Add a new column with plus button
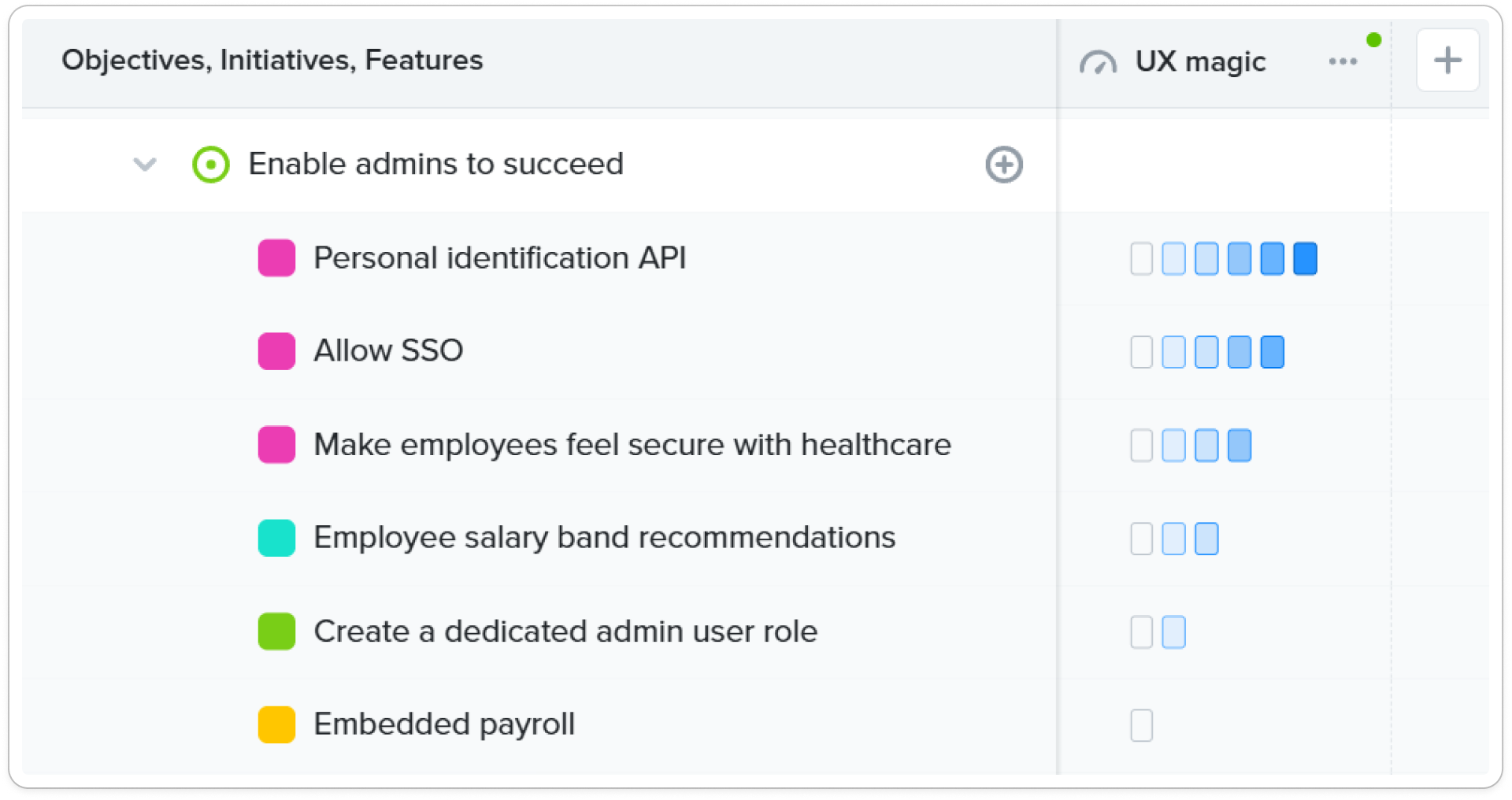Image resolution: width=1512 pixels, height=800 pixels. [x=1447, y=61]
